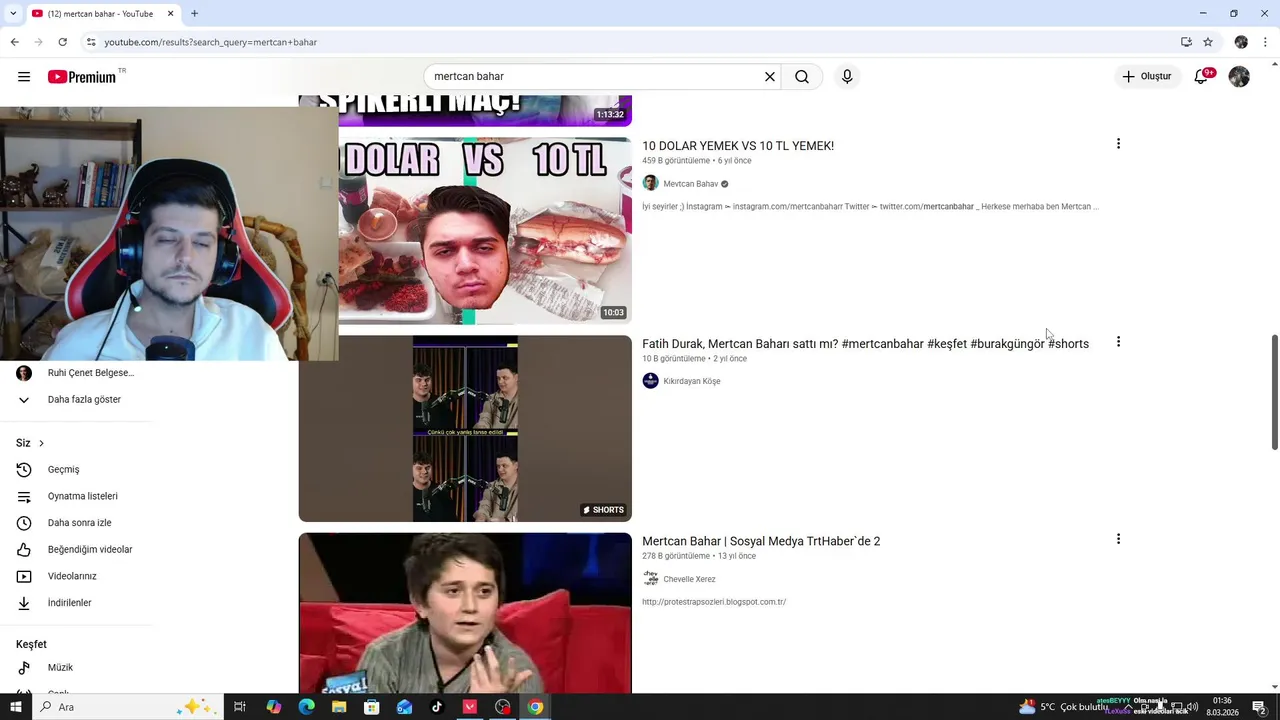Visit the Chevelle Xerez channel link
Image resolution: width=1280 pixels, height=720 pixels.
click(689, 579)
